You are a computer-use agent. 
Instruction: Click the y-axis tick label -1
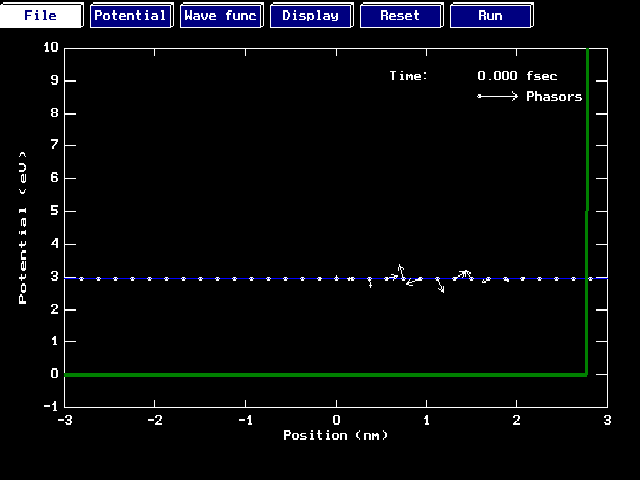click(x=51, y=407)
